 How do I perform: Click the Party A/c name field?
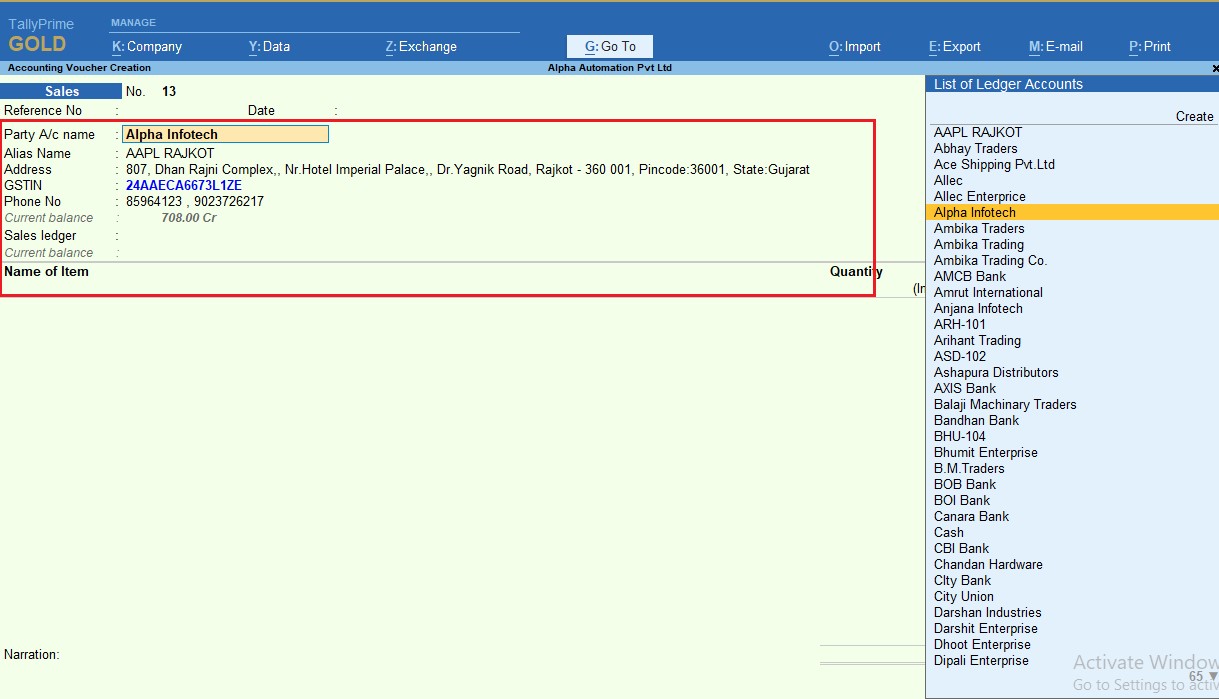(x=225, y=134)
